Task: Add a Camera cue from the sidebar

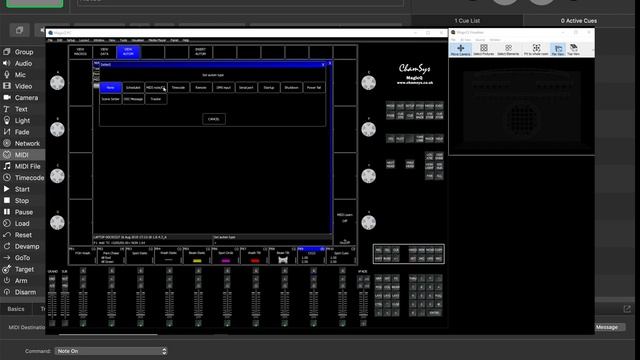Action: (20, 98)
